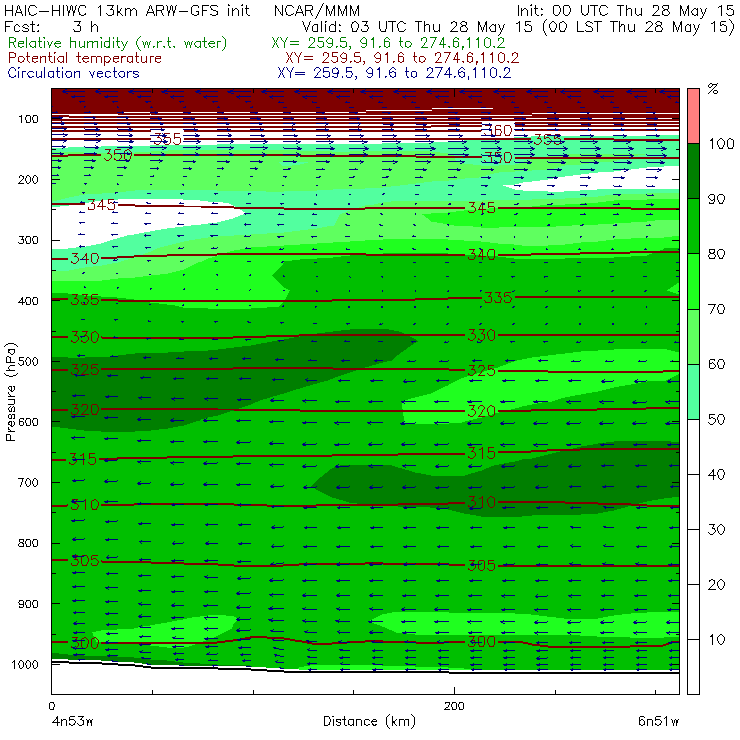Click the '900' pressure axis tick label
This screenshot has height=740, width=740.
tap(28, 604)
